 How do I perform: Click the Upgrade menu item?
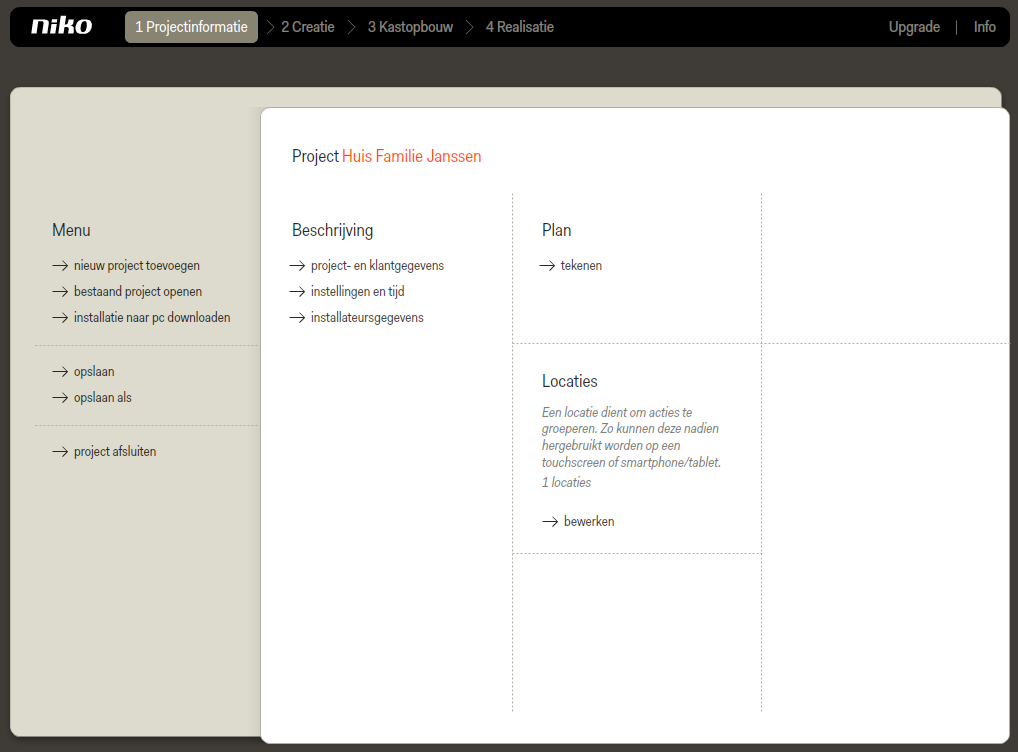click(914, 27)
